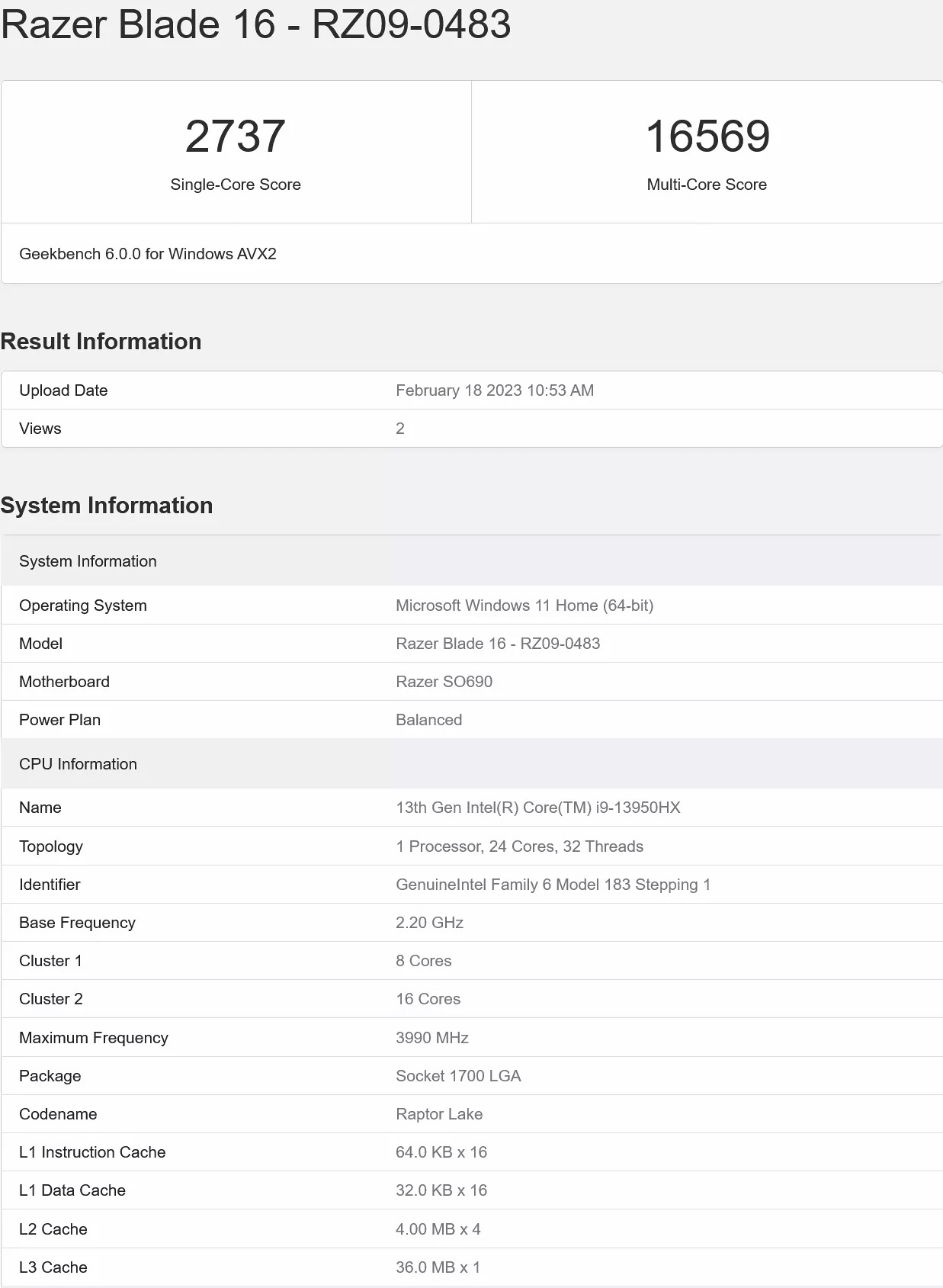Click the Microsoft Windows 11 Home value

coord(524,605)
